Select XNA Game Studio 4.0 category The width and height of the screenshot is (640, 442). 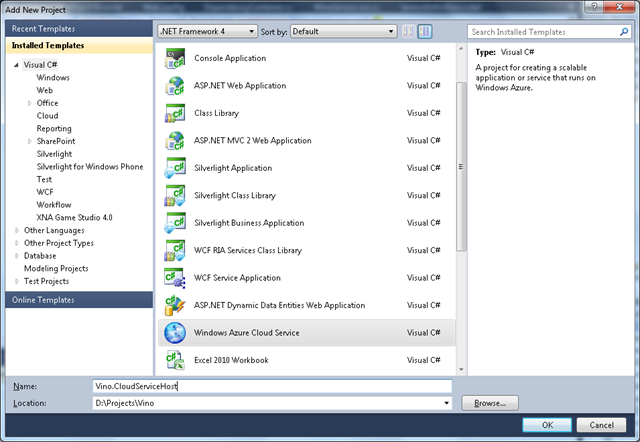(74, 218)
